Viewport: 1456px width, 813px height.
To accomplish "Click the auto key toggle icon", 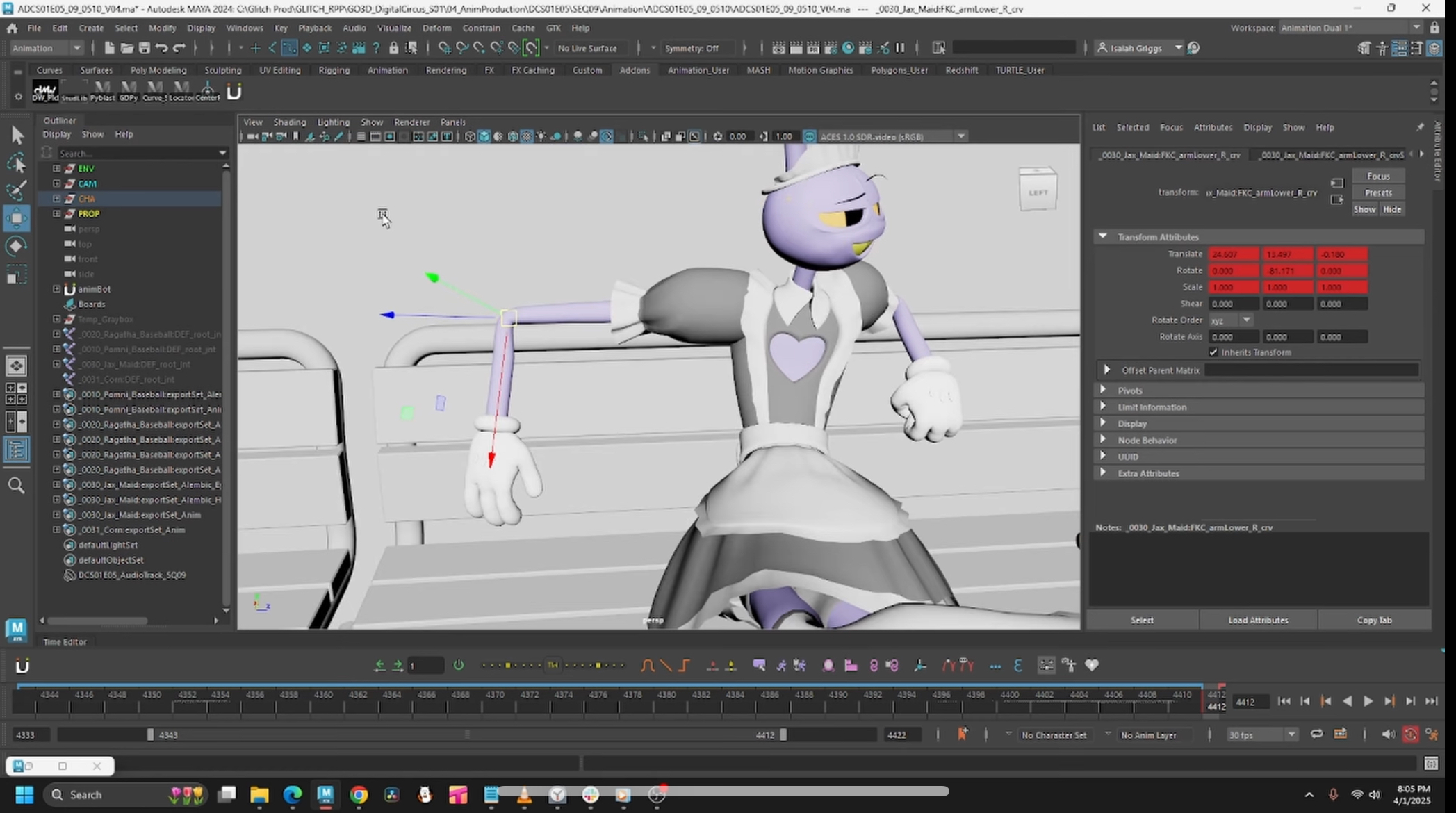I will coord(1410,734).
